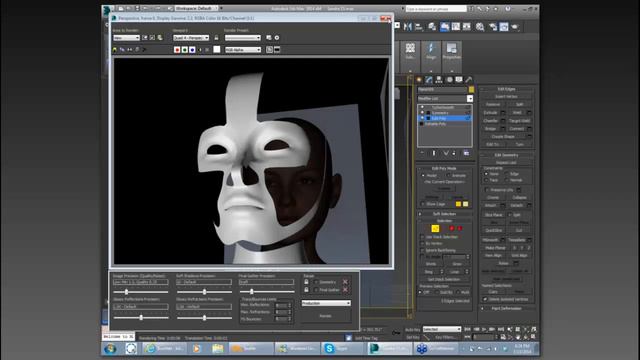Select the yellow Edge sub-object icon
This screenshot has width=640, height=360.
click(x=435, y=229)
